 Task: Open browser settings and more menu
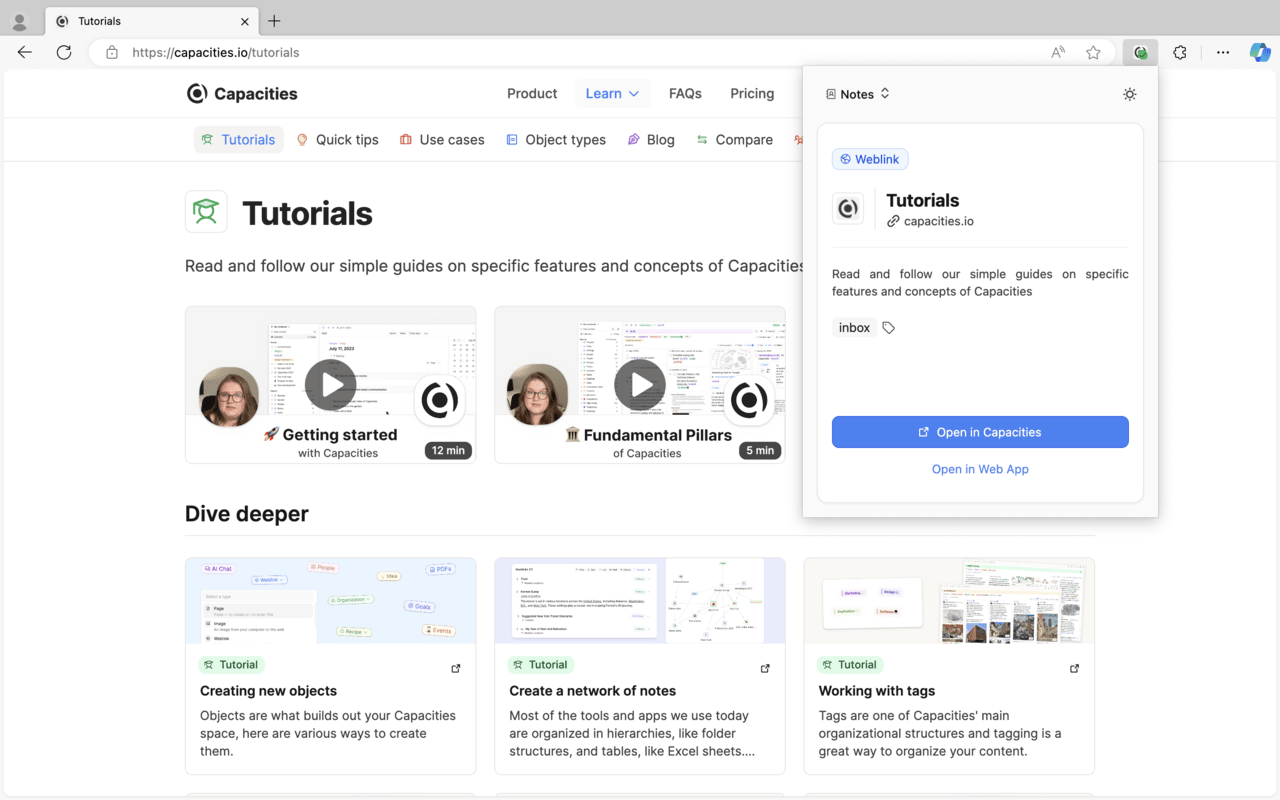click(x=1223, y=53)
